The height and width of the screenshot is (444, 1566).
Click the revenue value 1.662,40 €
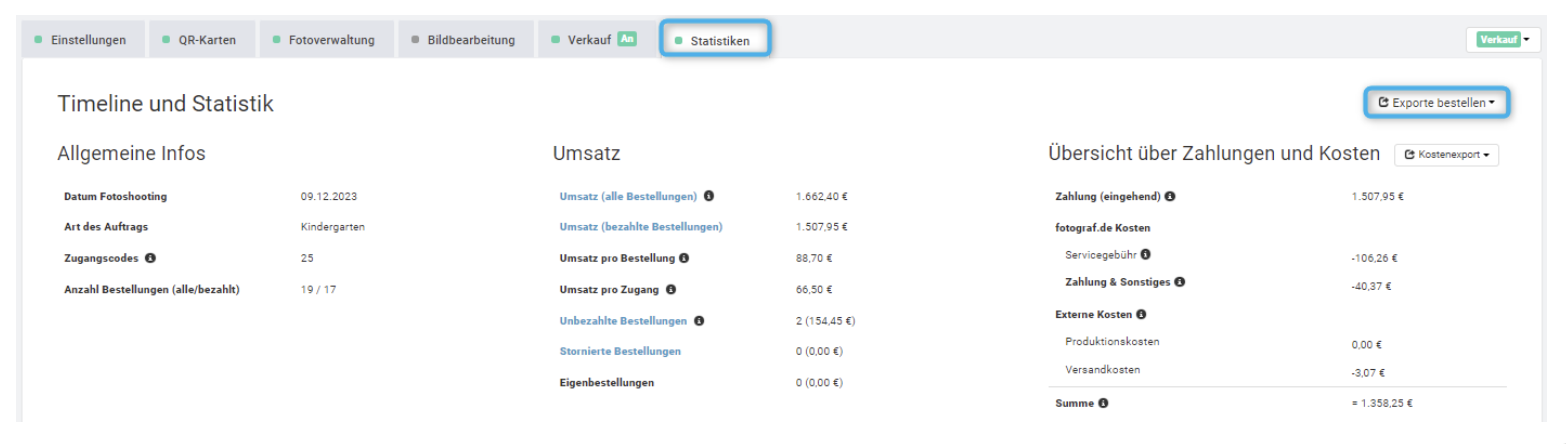click(x=821, y=196)
